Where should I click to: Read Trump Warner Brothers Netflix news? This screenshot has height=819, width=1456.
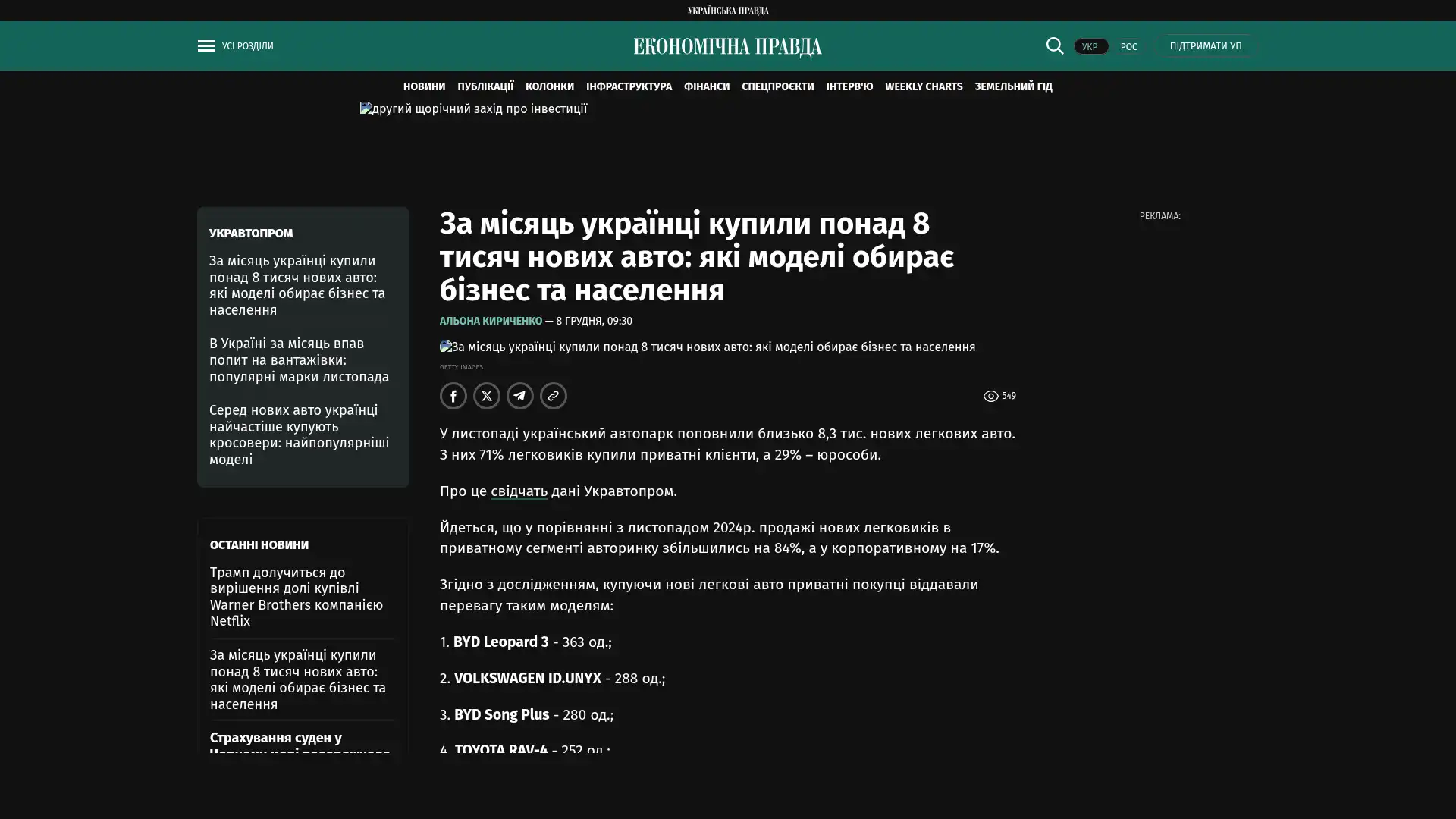tap(296, 597)
